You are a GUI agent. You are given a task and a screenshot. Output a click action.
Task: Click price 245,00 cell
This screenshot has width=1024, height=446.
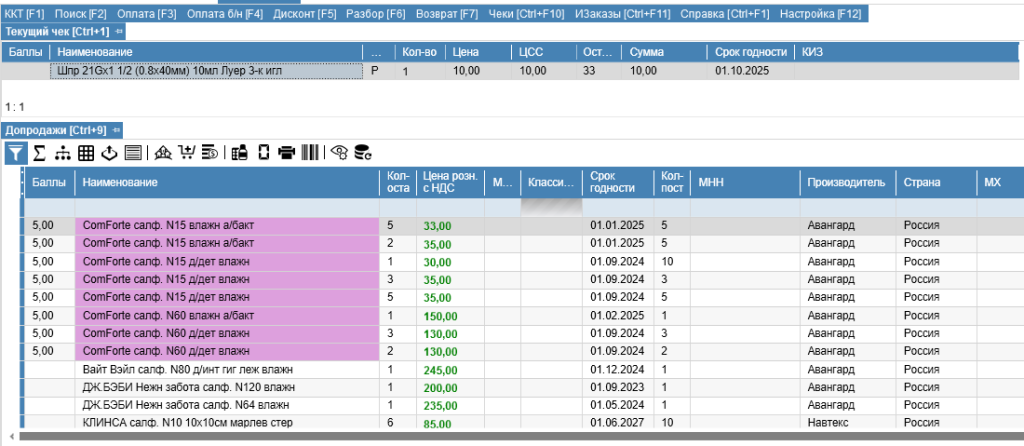[x=451, y=370]
